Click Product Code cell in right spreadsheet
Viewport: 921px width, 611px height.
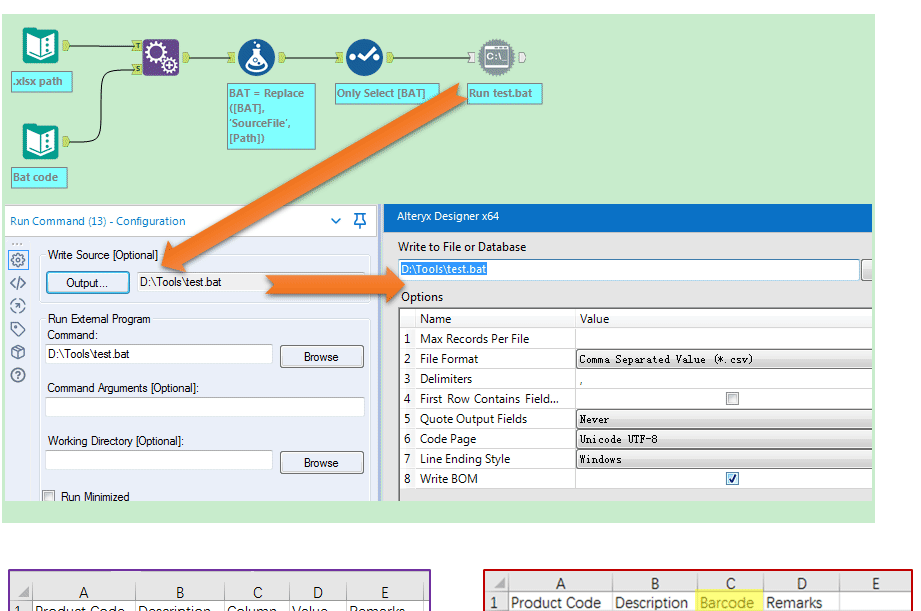[x=560, y=603]
